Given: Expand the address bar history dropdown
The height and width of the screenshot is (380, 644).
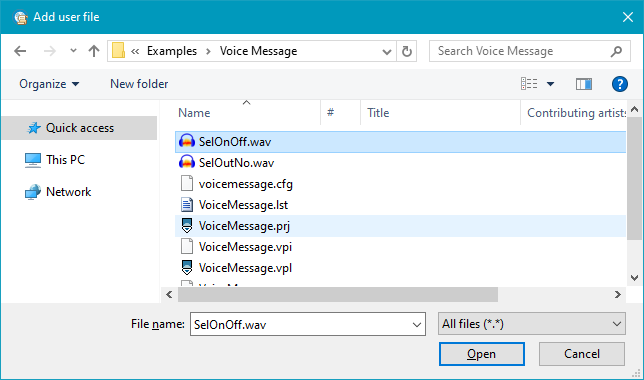Looking at the screenshot, I should click(386, 51).
